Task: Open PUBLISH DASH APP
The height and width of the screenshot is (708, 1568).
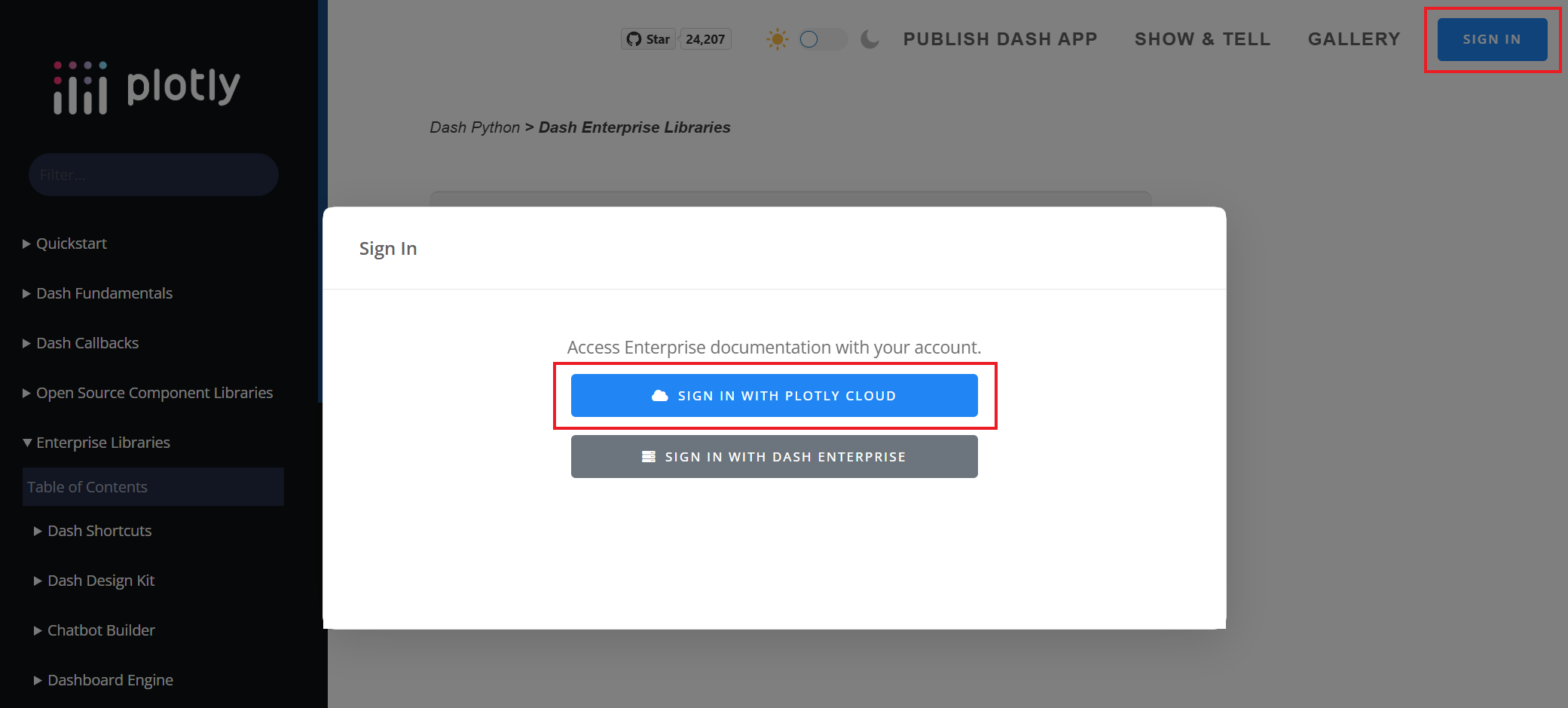Action: tap(1000, 38)
